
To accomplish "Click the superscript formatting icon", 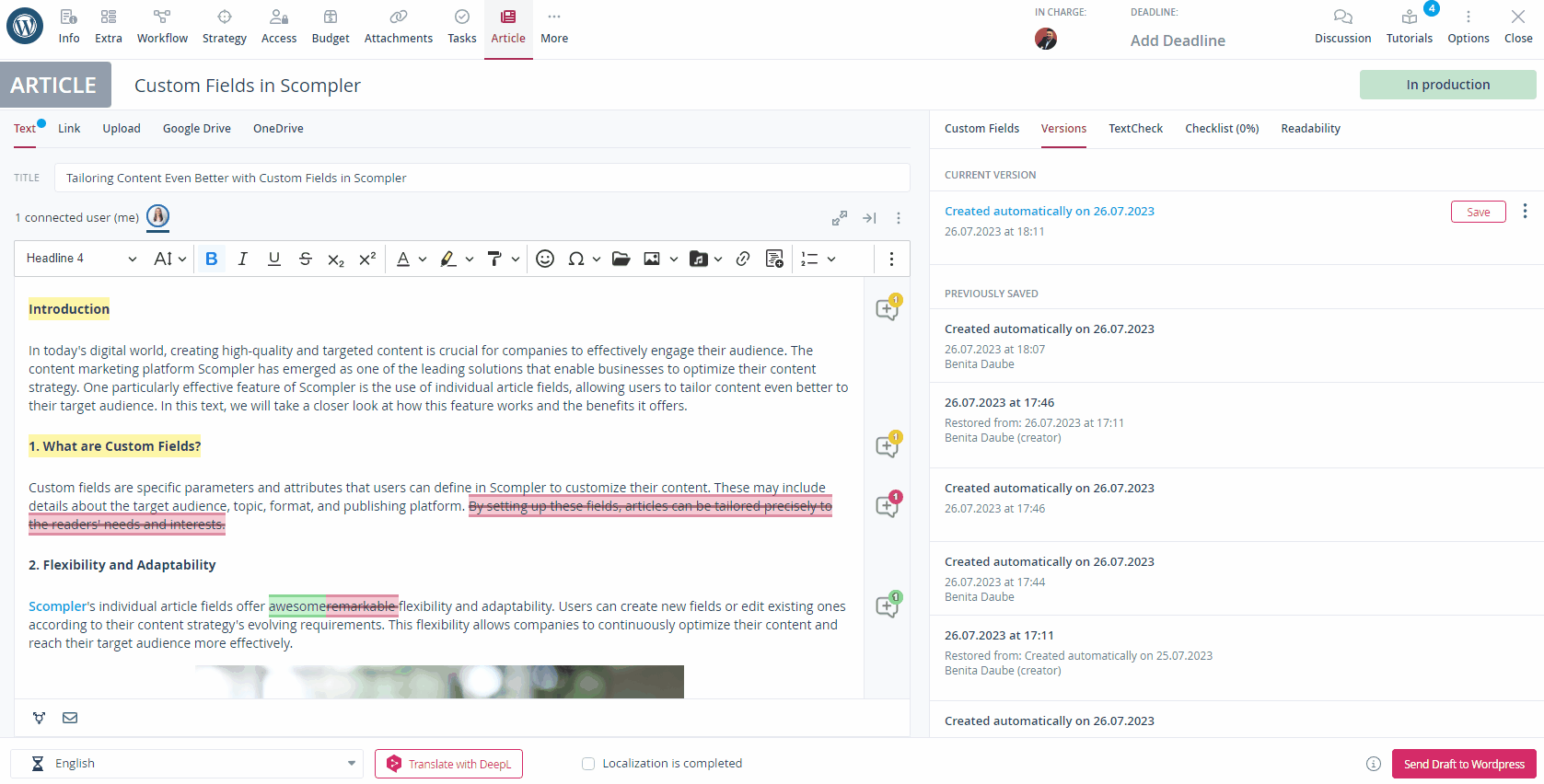I will (x=367, y=259).
